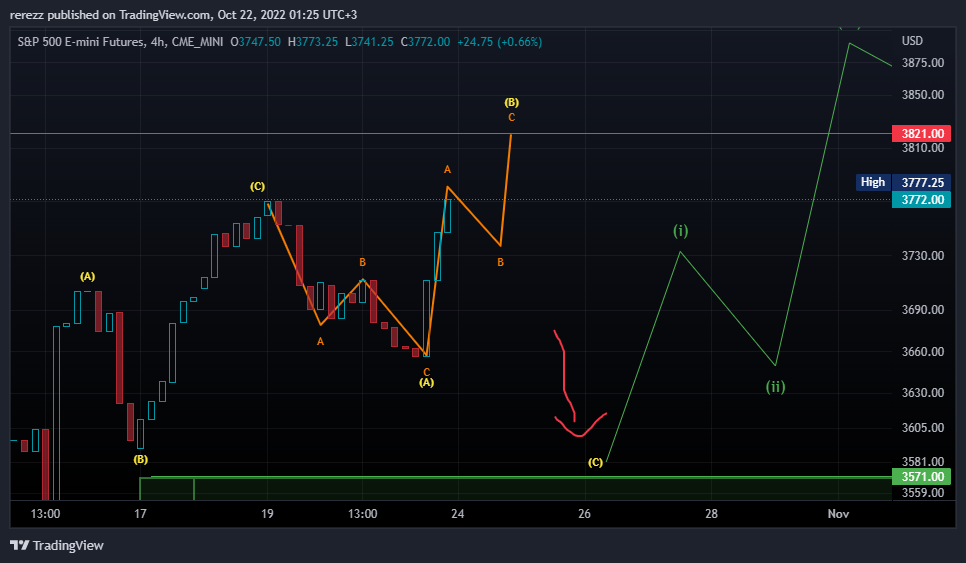Click the 3605.00 price axis label
The image size is (966, 563).
tap(923, 428)
